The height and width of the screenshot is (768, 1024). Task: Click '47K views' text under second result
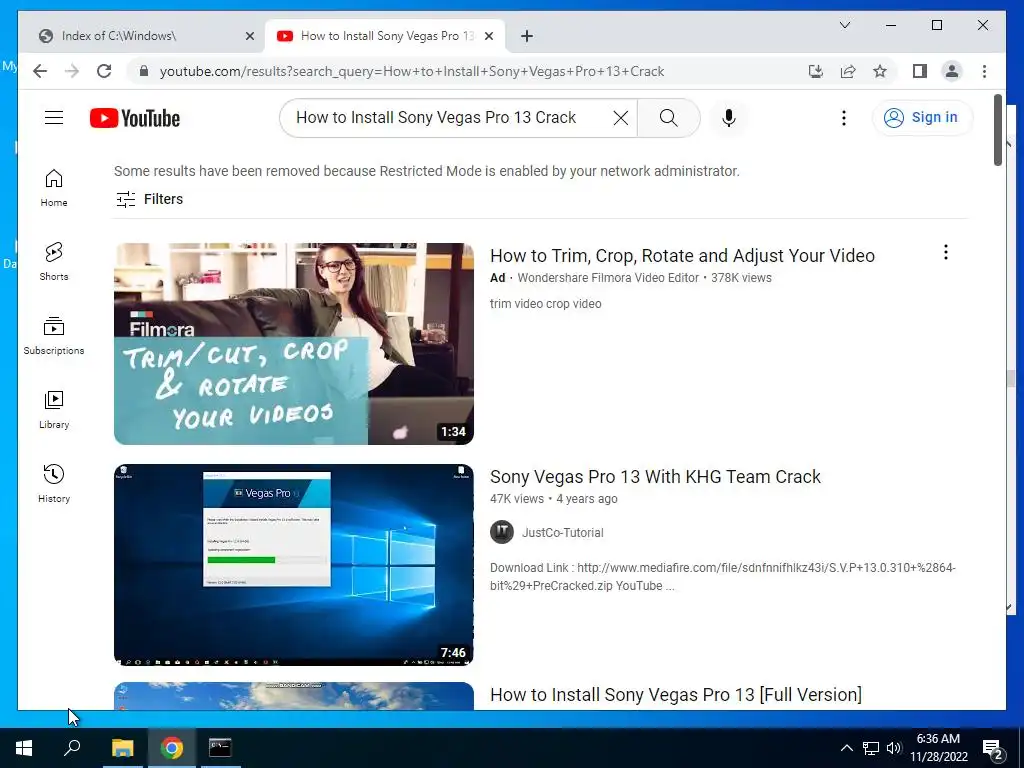517,499
